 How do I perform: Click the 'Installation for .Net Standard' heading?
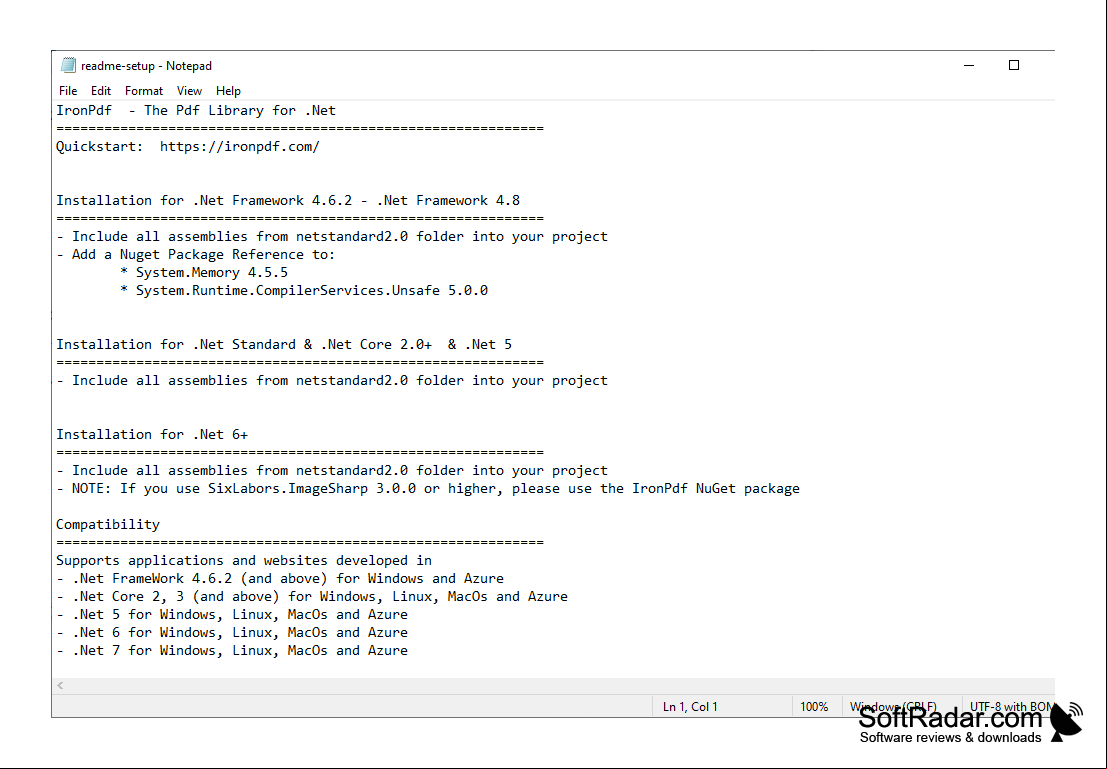point(285,344)
